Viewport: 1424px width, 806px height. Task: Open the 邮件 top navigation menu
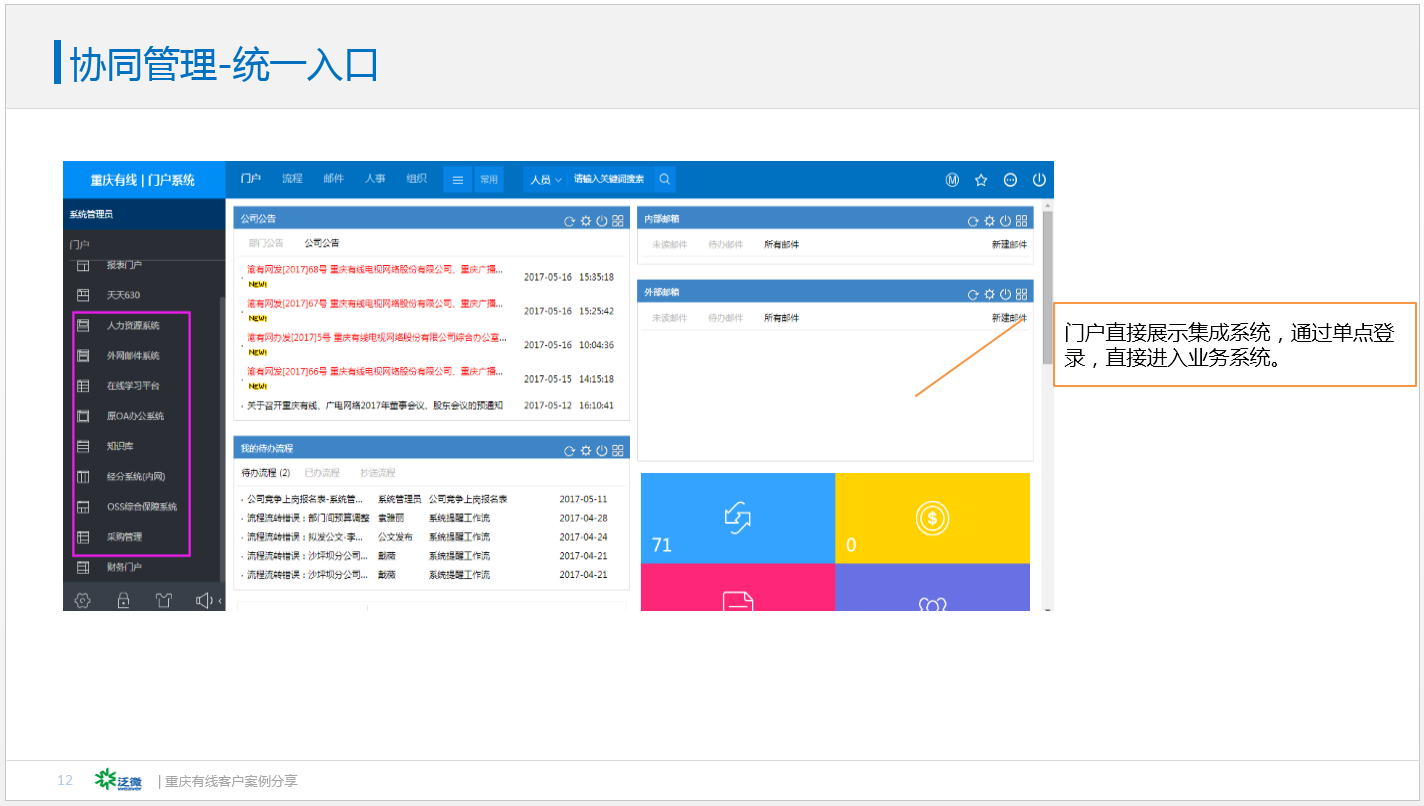pyautogui.click(x=333, y=179)
